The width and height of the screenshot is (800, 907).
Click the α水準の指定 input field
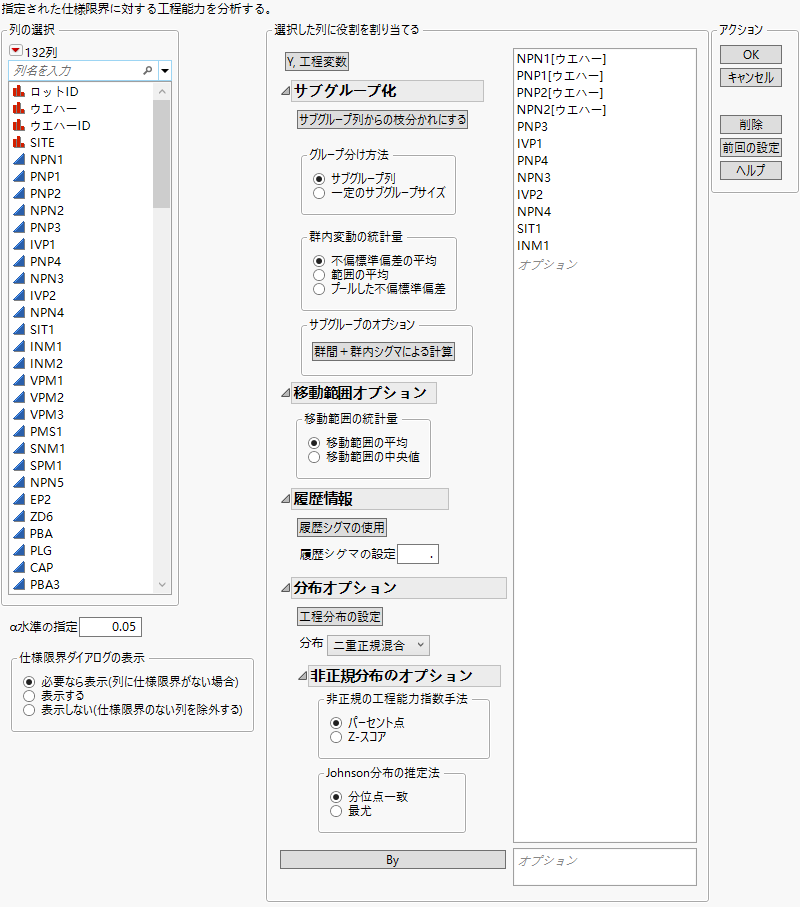pyautogui.click(x=110, y=626)
